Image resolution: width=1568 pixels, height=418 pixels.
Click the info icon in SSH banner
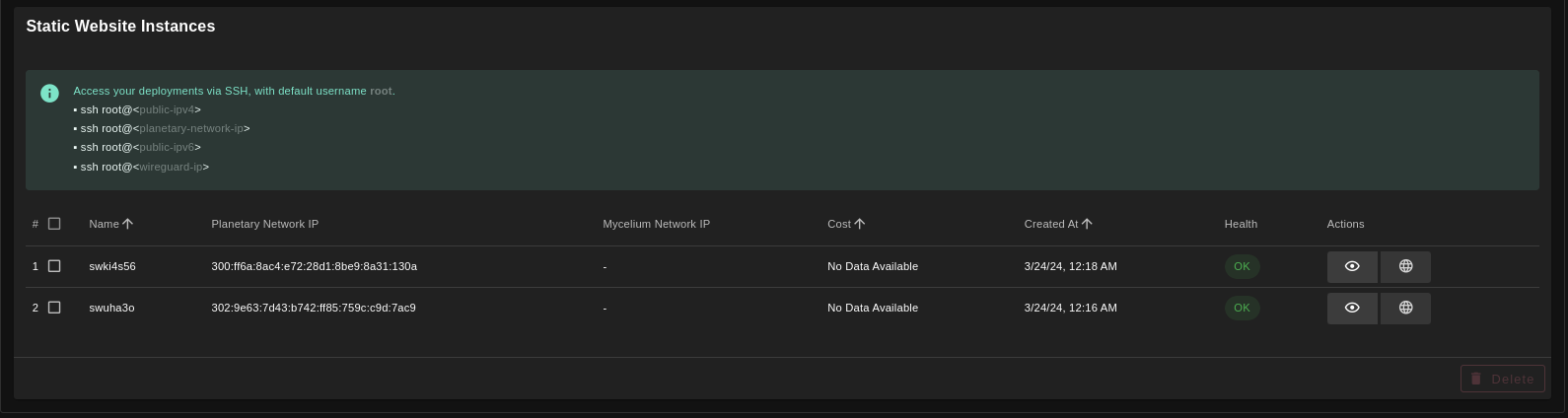[x=49, y=94]
